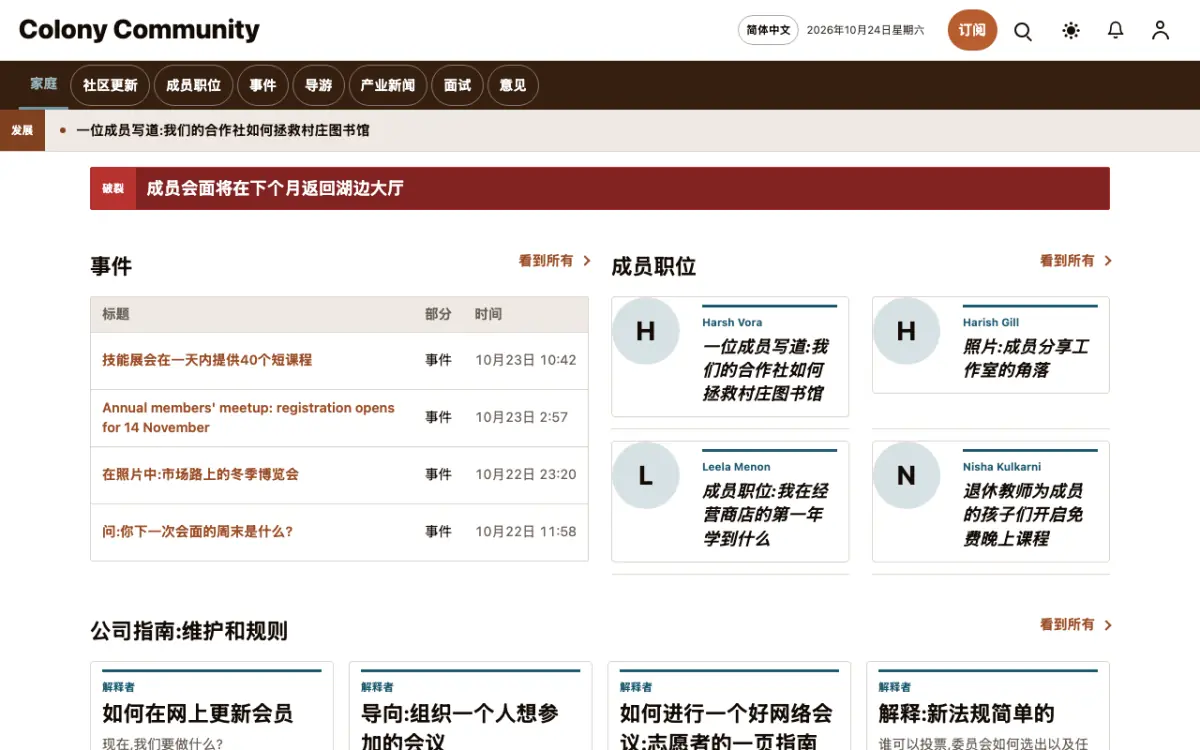Screen dimensions: 1200x750
Task: Click Harsh Vora avatar thumbnail
Action: [x=645, y=331]
